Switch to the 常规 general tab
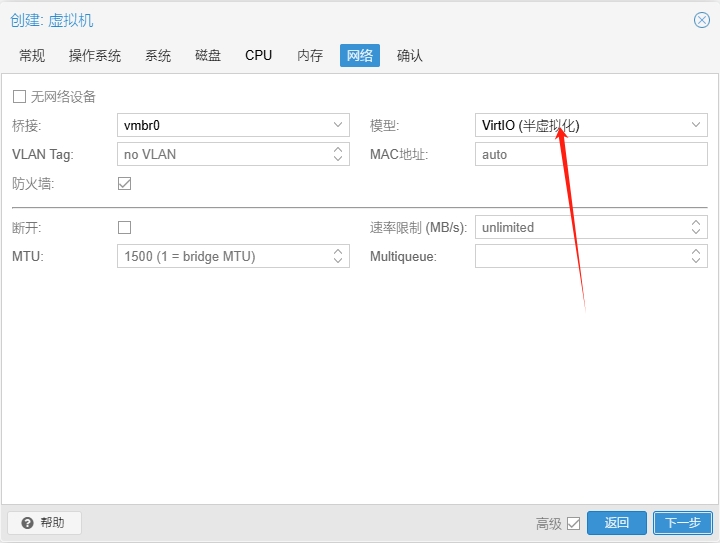 tap(32, 55)
